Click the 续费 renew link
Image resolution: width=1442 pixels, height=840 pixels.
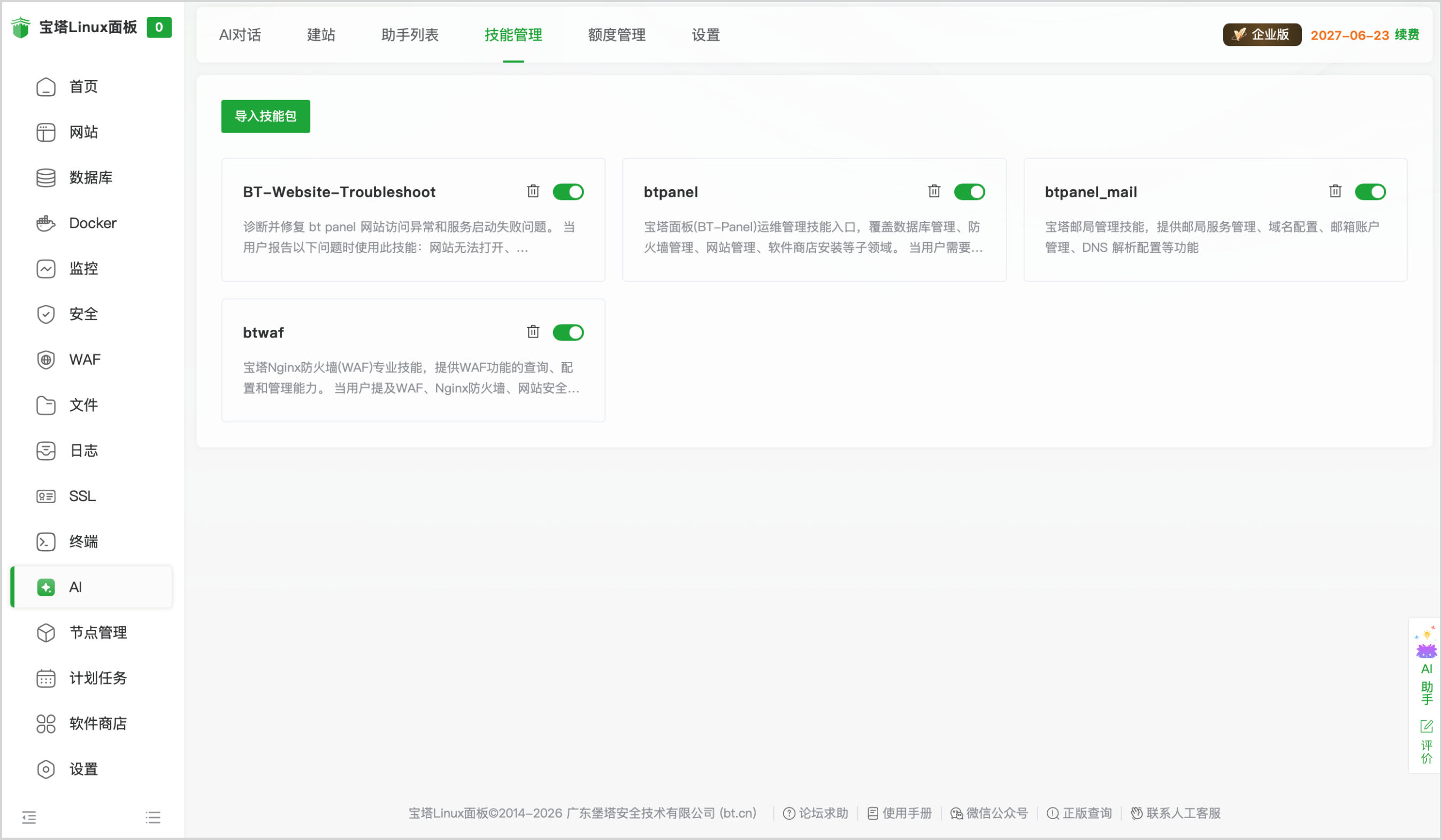click(x=1407, y=35)
